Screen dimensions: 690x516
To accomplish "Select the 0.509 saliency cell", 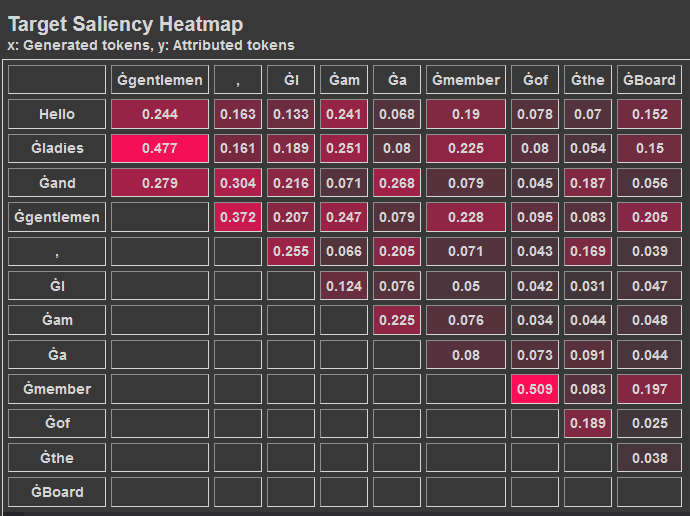I will coord(535,389).
